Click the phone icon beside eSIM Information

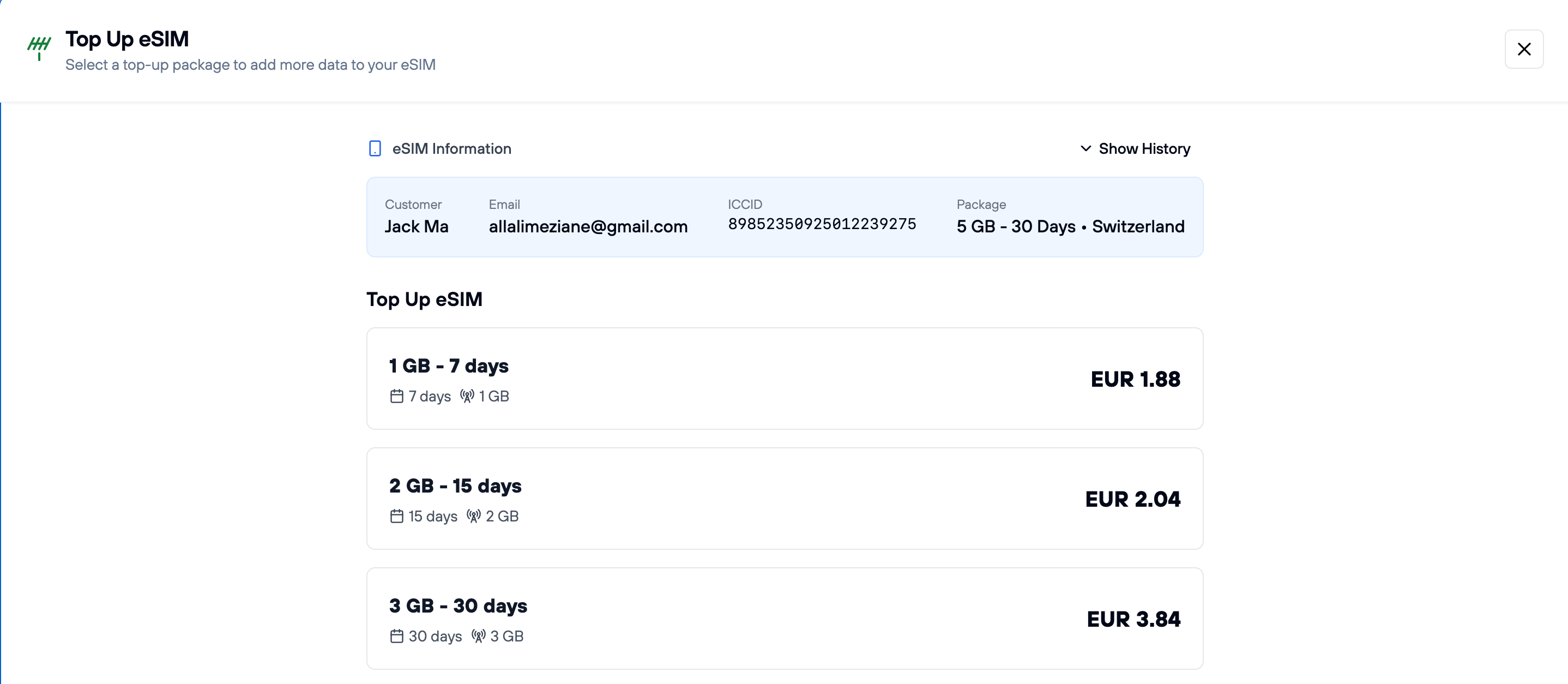click(375, 148)
